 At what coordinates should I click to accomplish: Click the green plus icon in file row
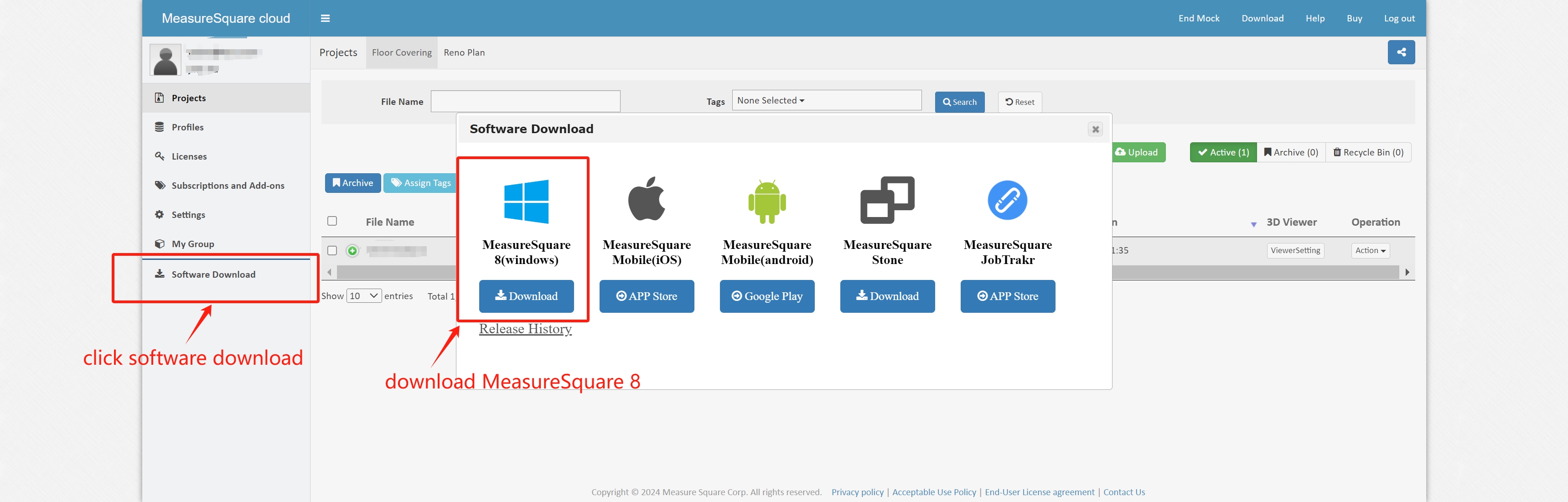(352, 251)
